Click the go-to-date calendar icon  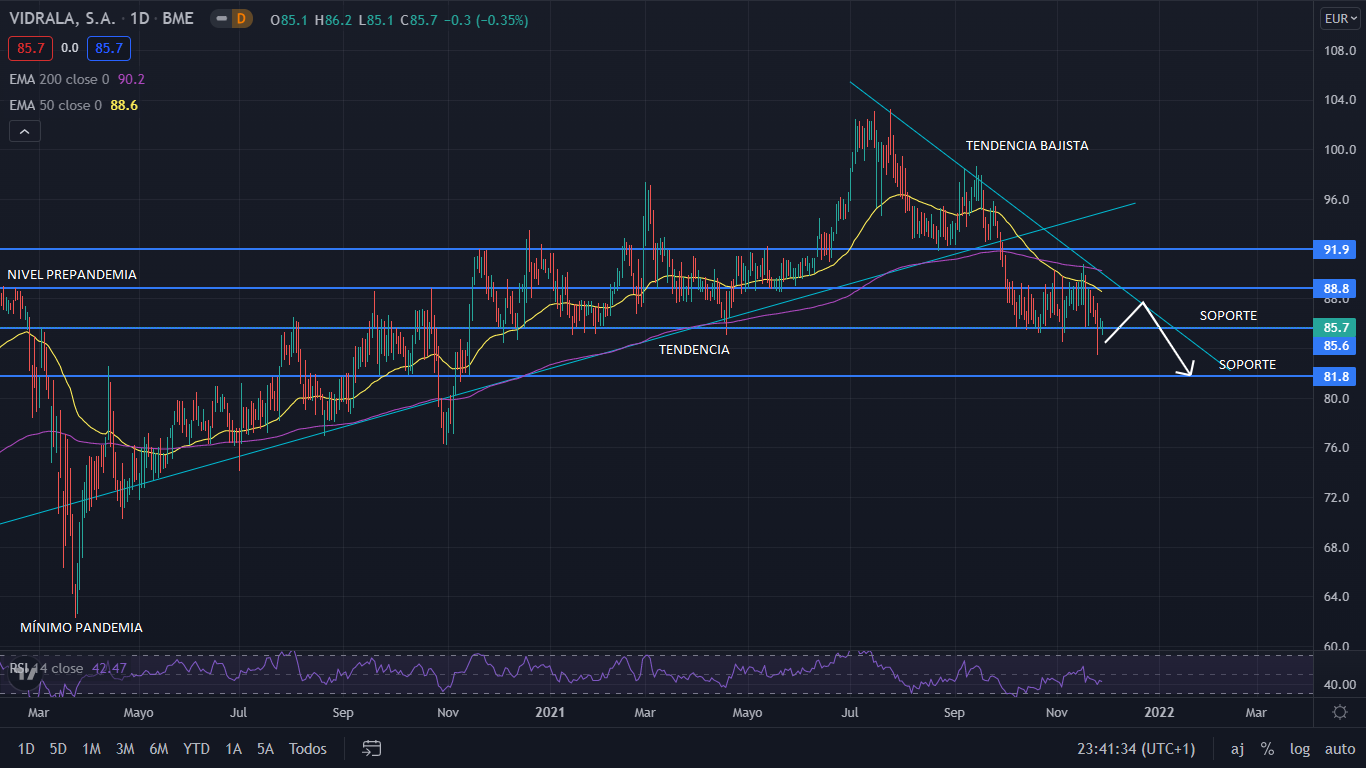point(372,748)
